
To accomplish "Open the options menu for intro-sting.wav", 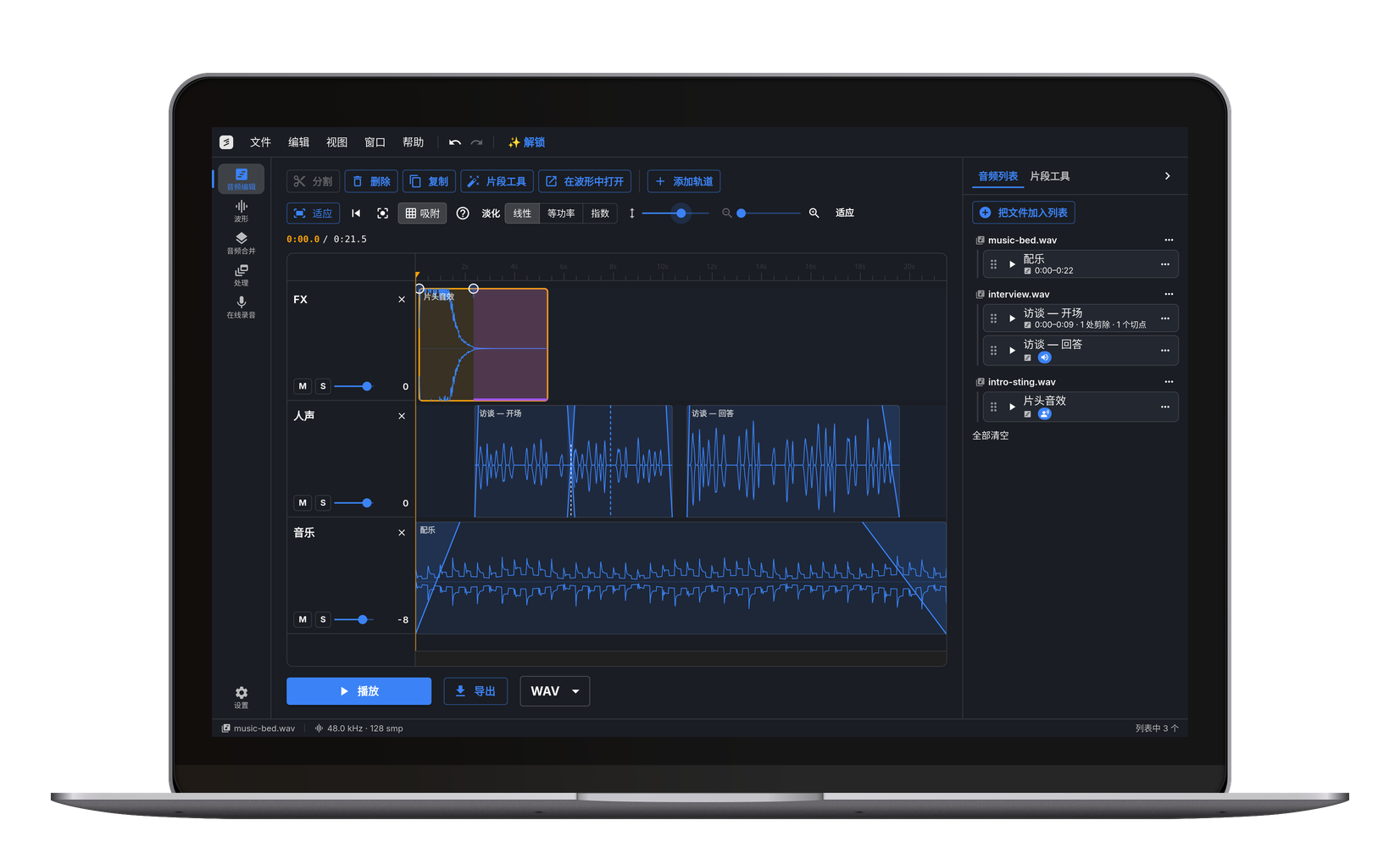I will tap(1169, 382).
